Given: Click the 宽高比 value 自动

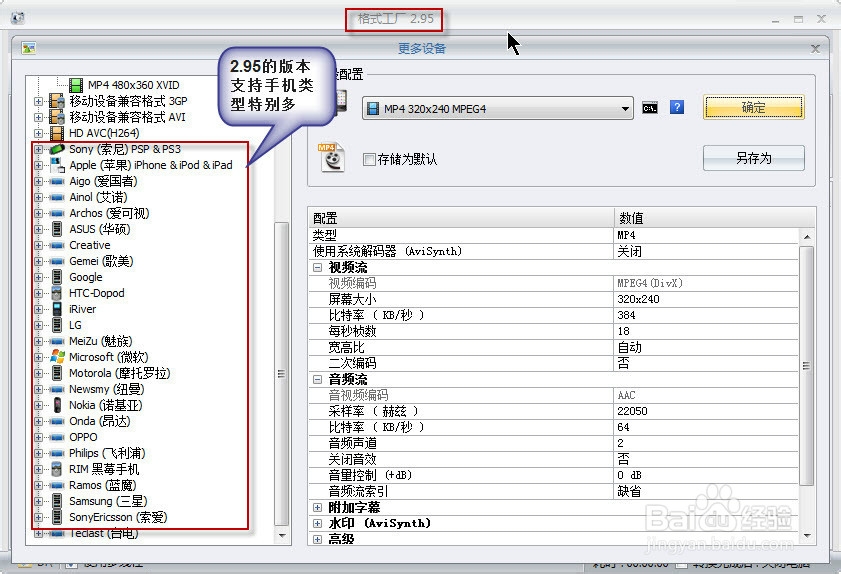Looking at the screenshot, I should point(629,347).
